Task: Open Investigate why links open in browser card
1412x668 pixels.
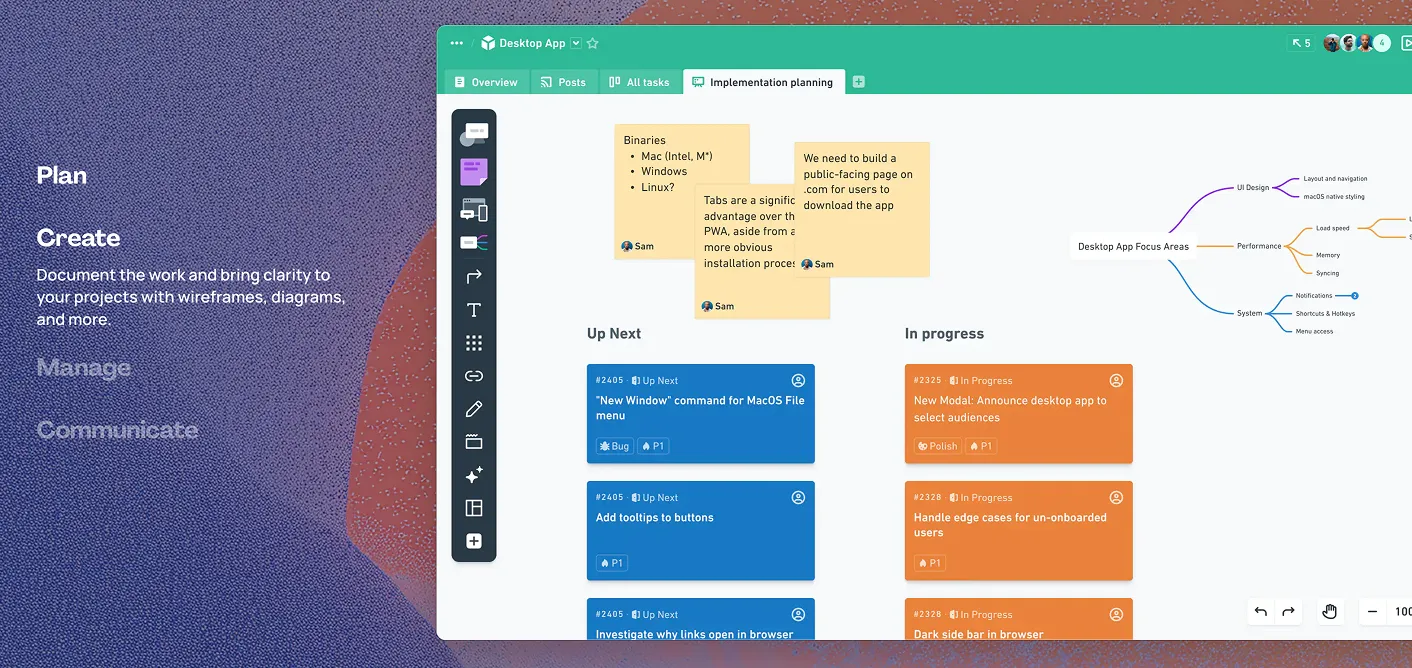Action: click(701, 619)
